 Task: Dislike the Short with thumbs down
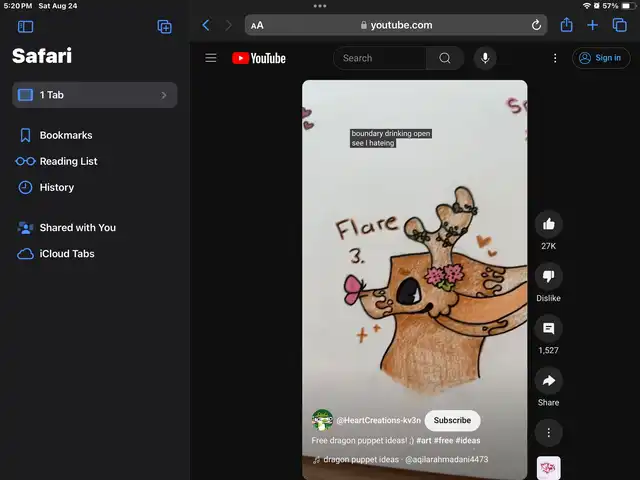pos(548,276)
